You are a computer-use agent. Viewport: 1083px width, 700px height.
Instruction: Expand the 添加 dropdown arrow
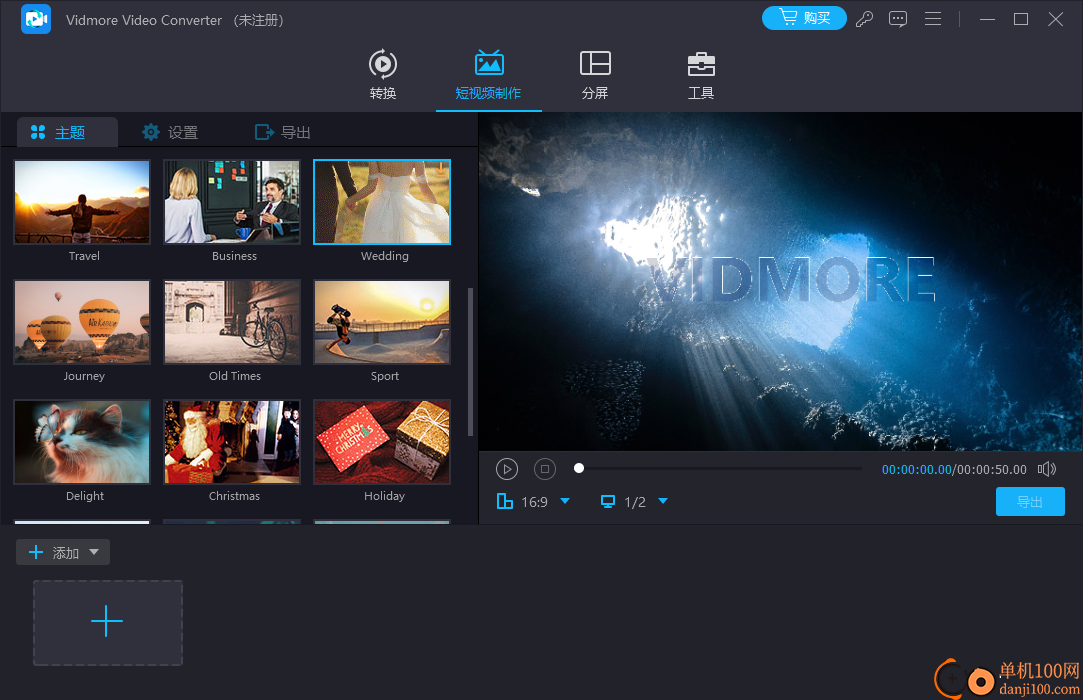click(x=95, y=552)
